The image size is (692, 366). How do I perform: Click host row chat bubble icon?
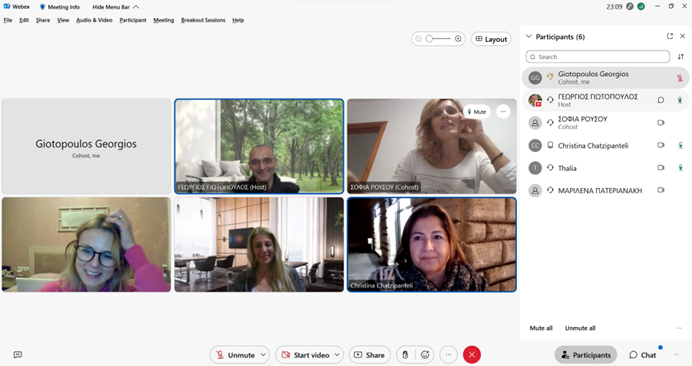[661, 100]
